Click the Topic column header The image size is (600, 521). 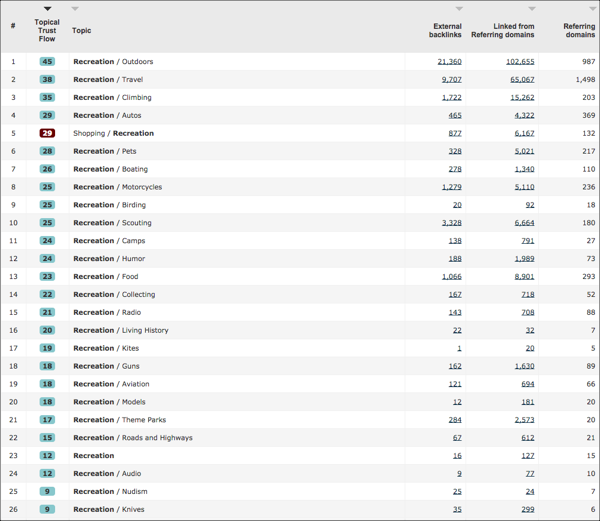pos(81,31)
